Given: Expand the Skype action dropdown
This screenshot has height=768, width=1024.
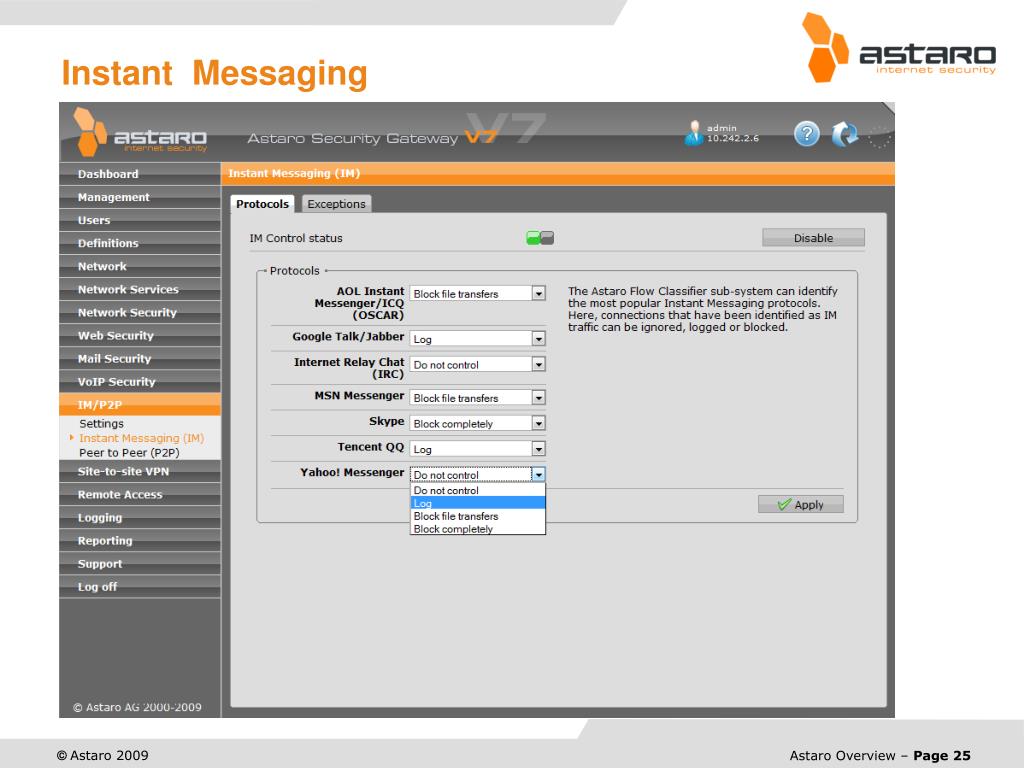Looking at the screenshot, I should (477, 423).
